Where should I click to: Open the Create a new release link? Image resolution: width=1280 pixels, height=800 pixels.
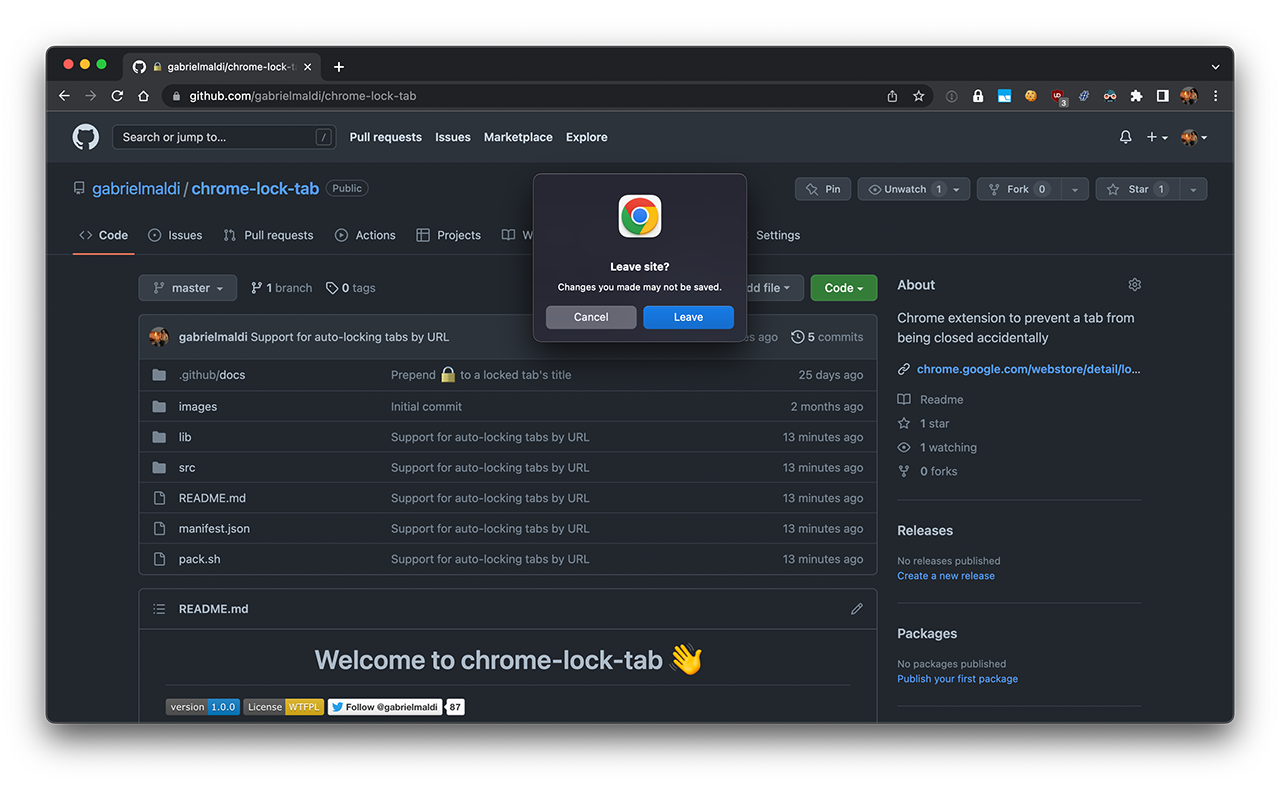click(945, 575)
